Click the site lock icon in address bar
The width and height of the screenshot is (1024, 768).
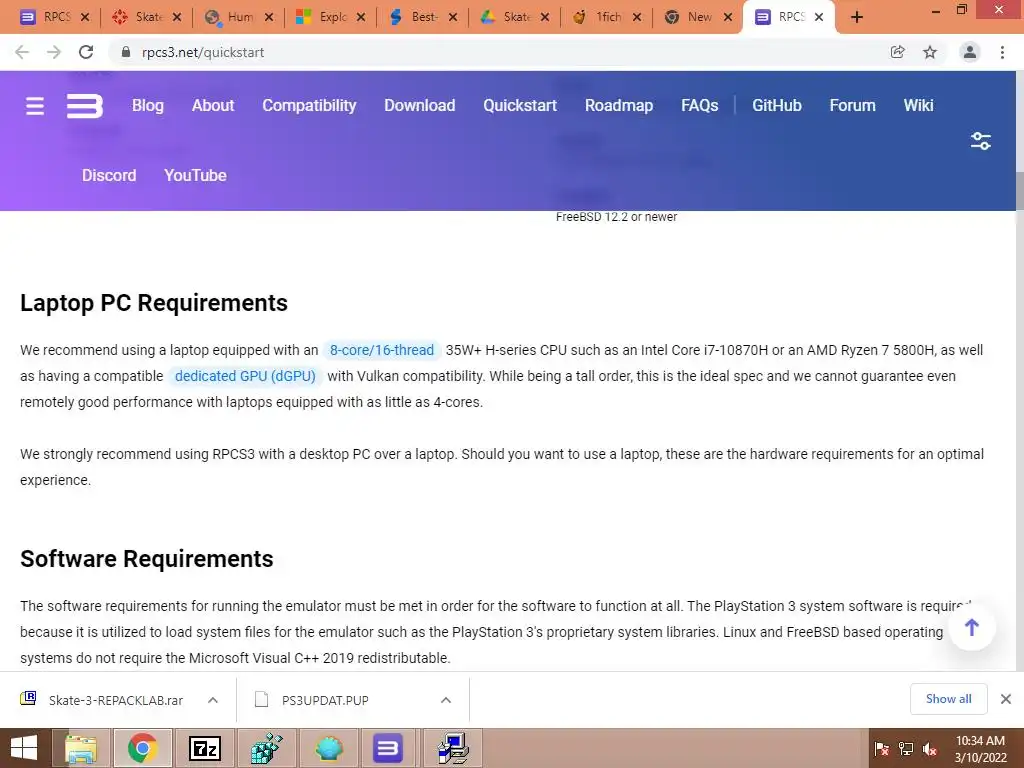pyautogui.click(x=126, y=52)
